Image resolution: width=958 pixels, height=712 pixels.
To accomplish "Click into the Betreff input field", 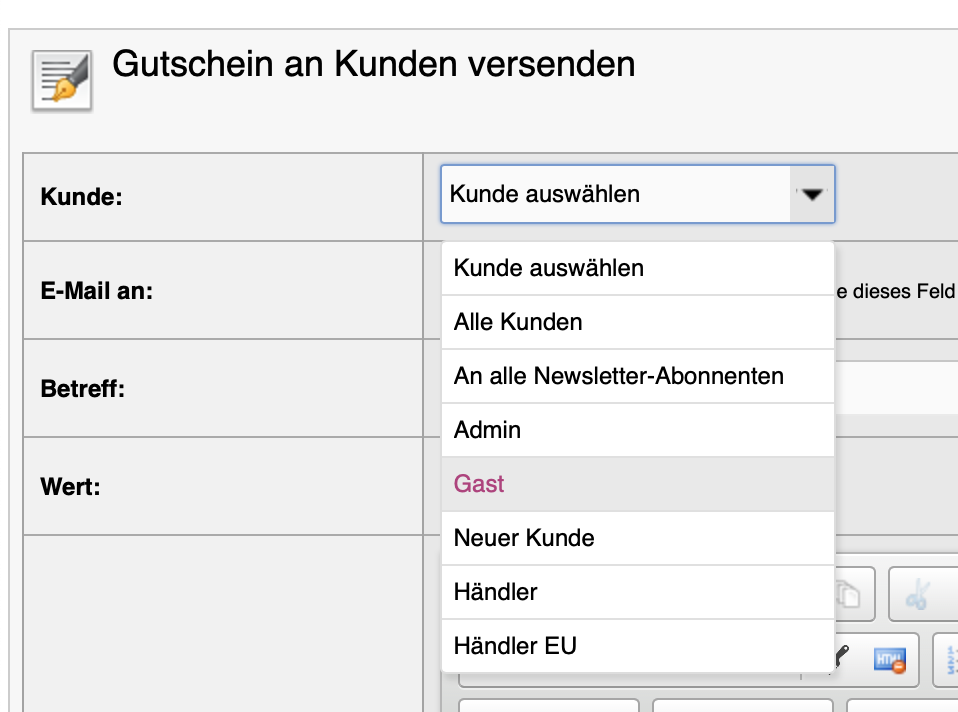I will click(x=895, y=388).
